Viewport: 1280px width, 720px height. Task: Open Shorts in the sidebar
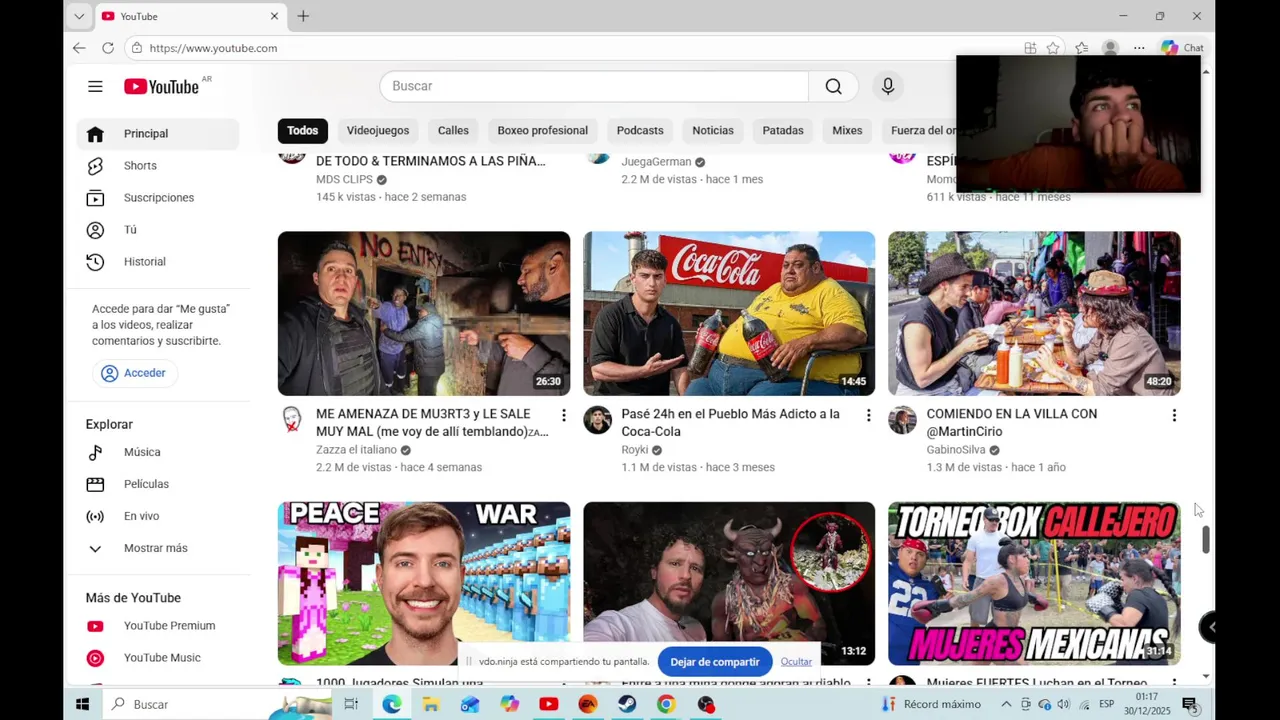157,166
